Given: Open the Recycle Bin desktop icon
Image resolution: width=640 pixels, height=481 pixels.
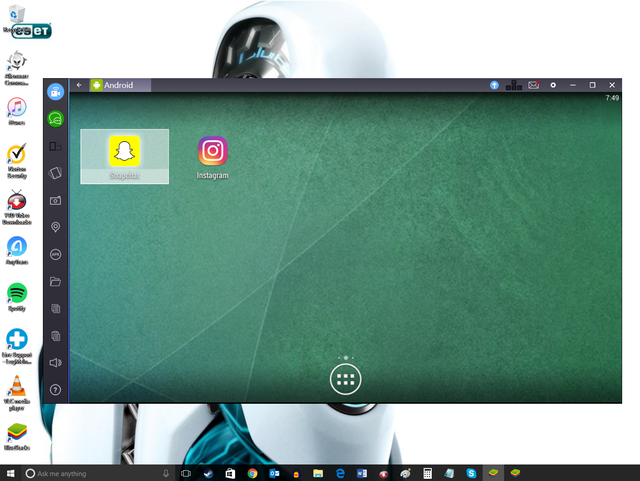Looking at the screenshot, I should coord(17,19).
